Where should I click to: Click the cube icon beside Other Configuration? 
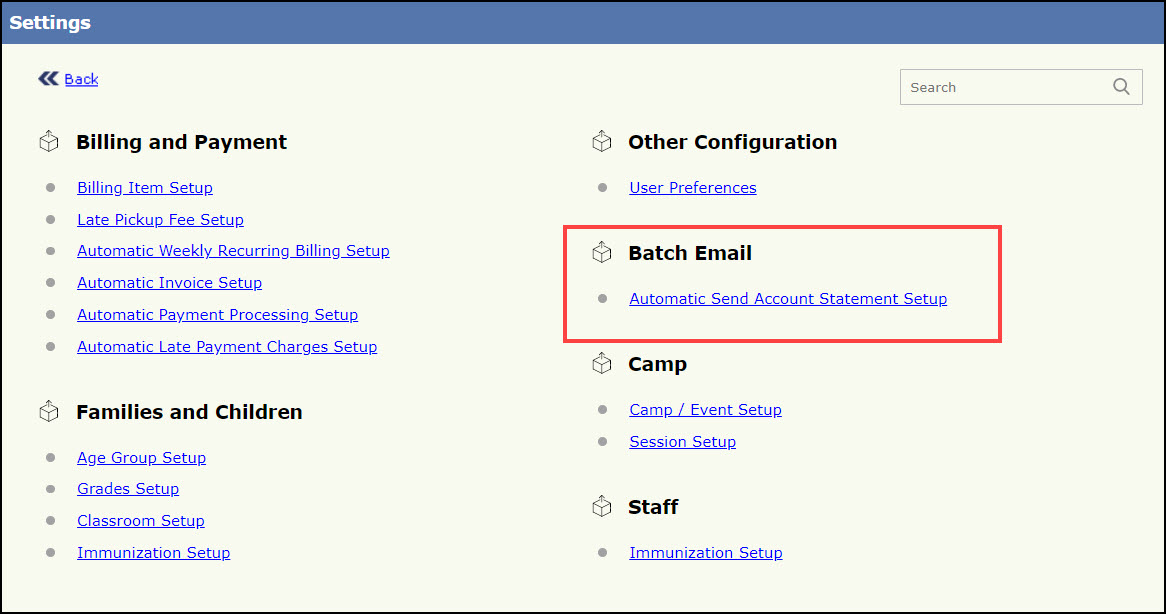click(x=601, y=142)
